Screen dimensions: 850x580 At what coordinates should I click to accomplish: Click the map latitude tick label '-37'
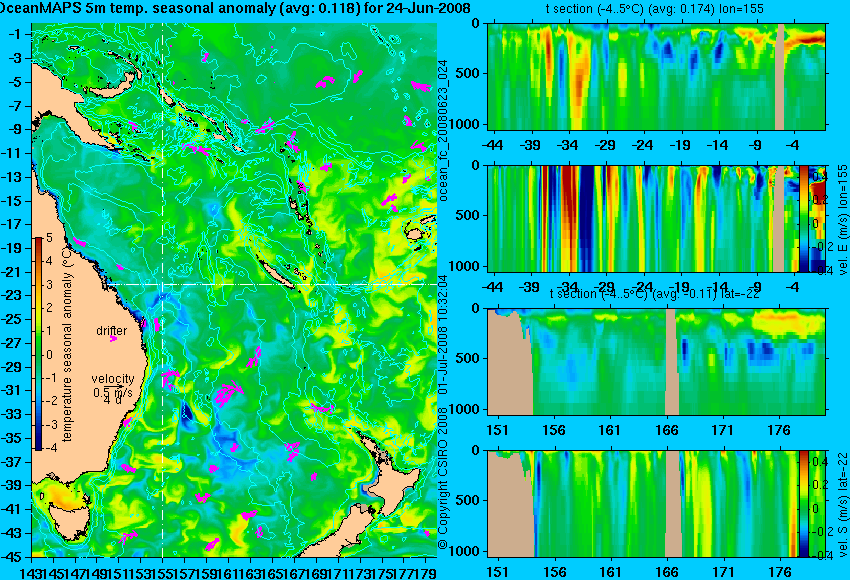point(12,461)
